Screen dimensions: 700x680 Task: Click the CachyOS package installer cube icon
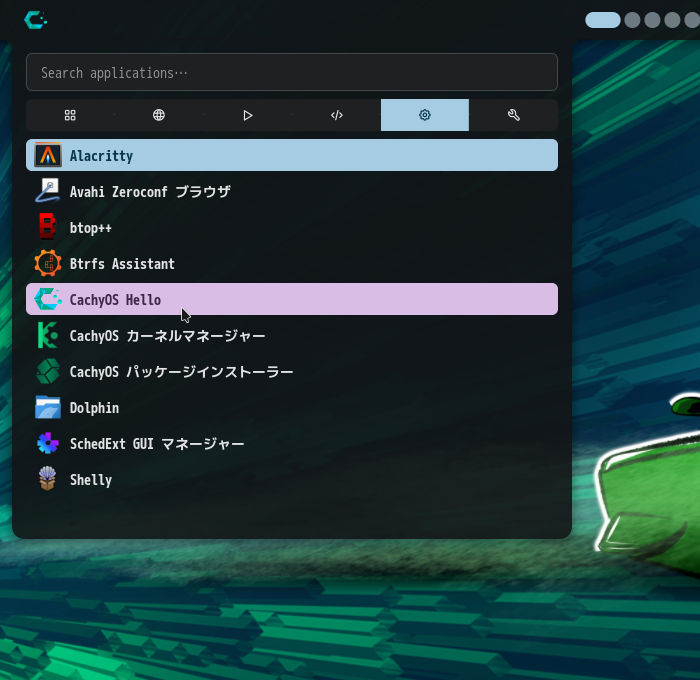point(48,371)
